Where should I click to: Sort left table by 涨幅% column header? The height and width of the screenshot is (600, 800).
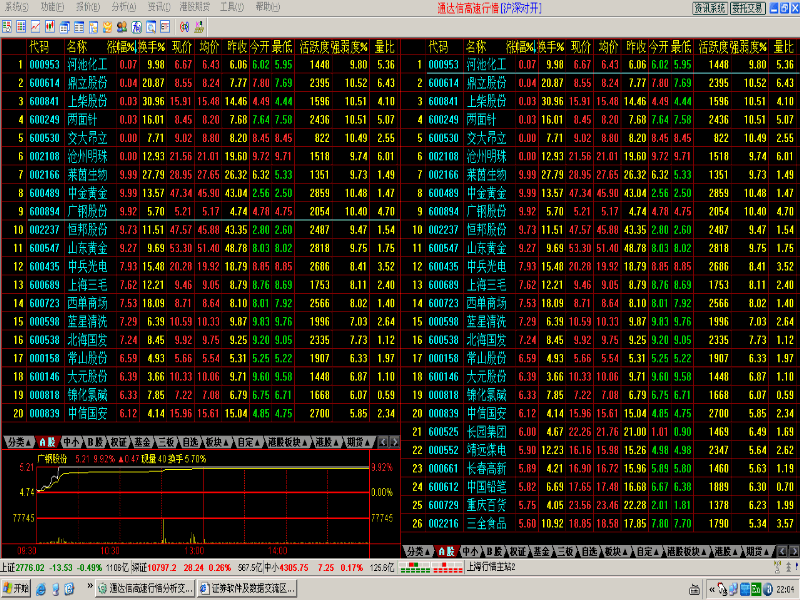tap(121, 47)
